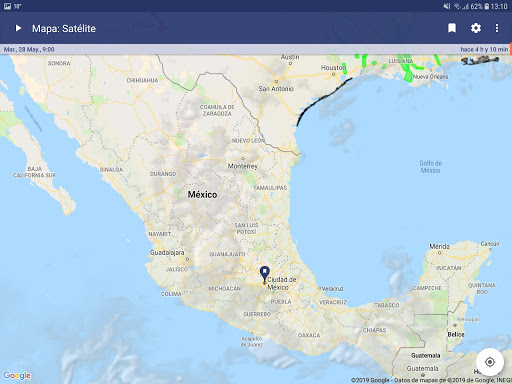The image size is (512, 384).
Task: Click the 'JALISCO' state label
Action: tap(177, 269)
